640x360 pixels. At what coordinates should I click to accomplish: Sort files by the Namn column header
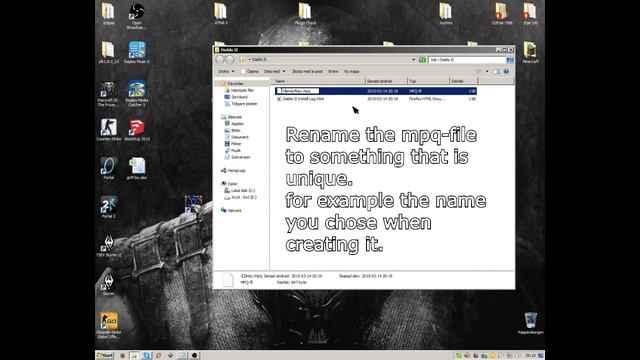click(318, 81)
